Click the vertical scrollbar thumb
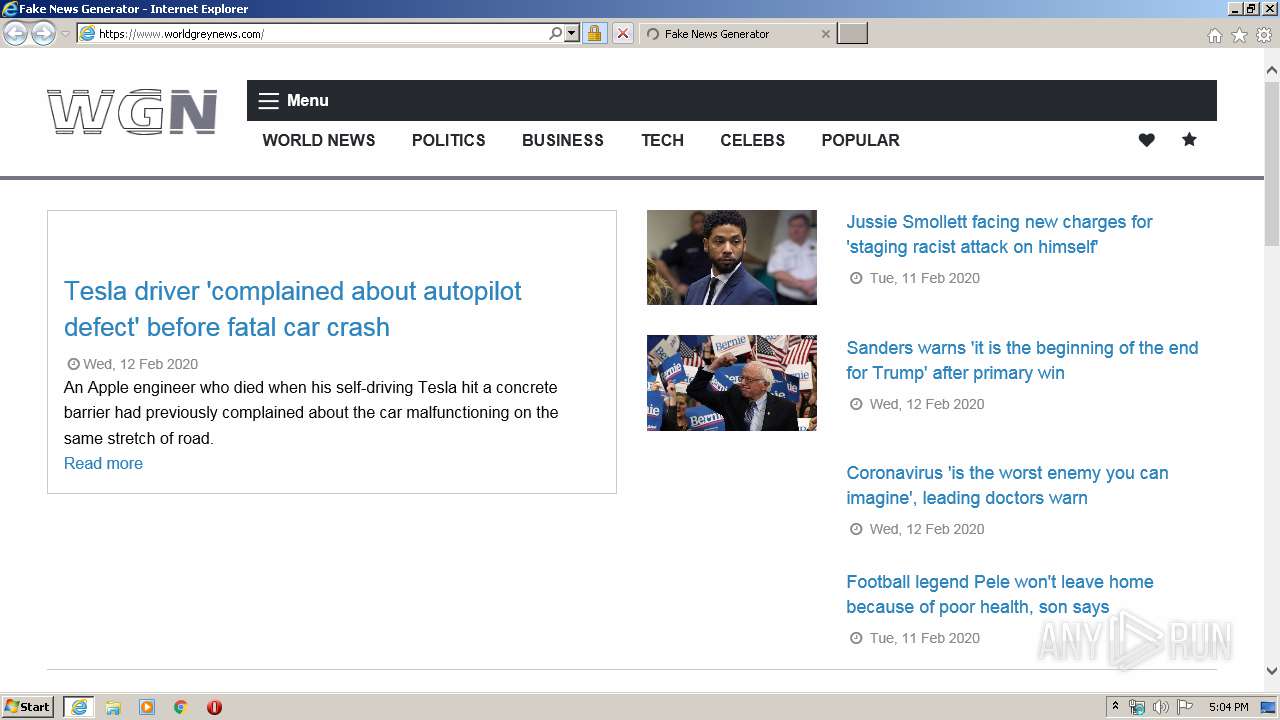Viewport: 1280px width, 720px height. pos(1272,163)
